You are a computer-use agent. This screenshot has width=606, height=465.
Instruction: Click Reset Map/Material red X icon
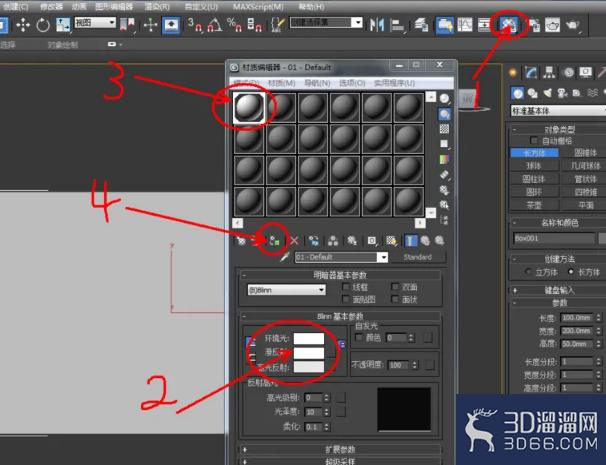click(294, 241)
